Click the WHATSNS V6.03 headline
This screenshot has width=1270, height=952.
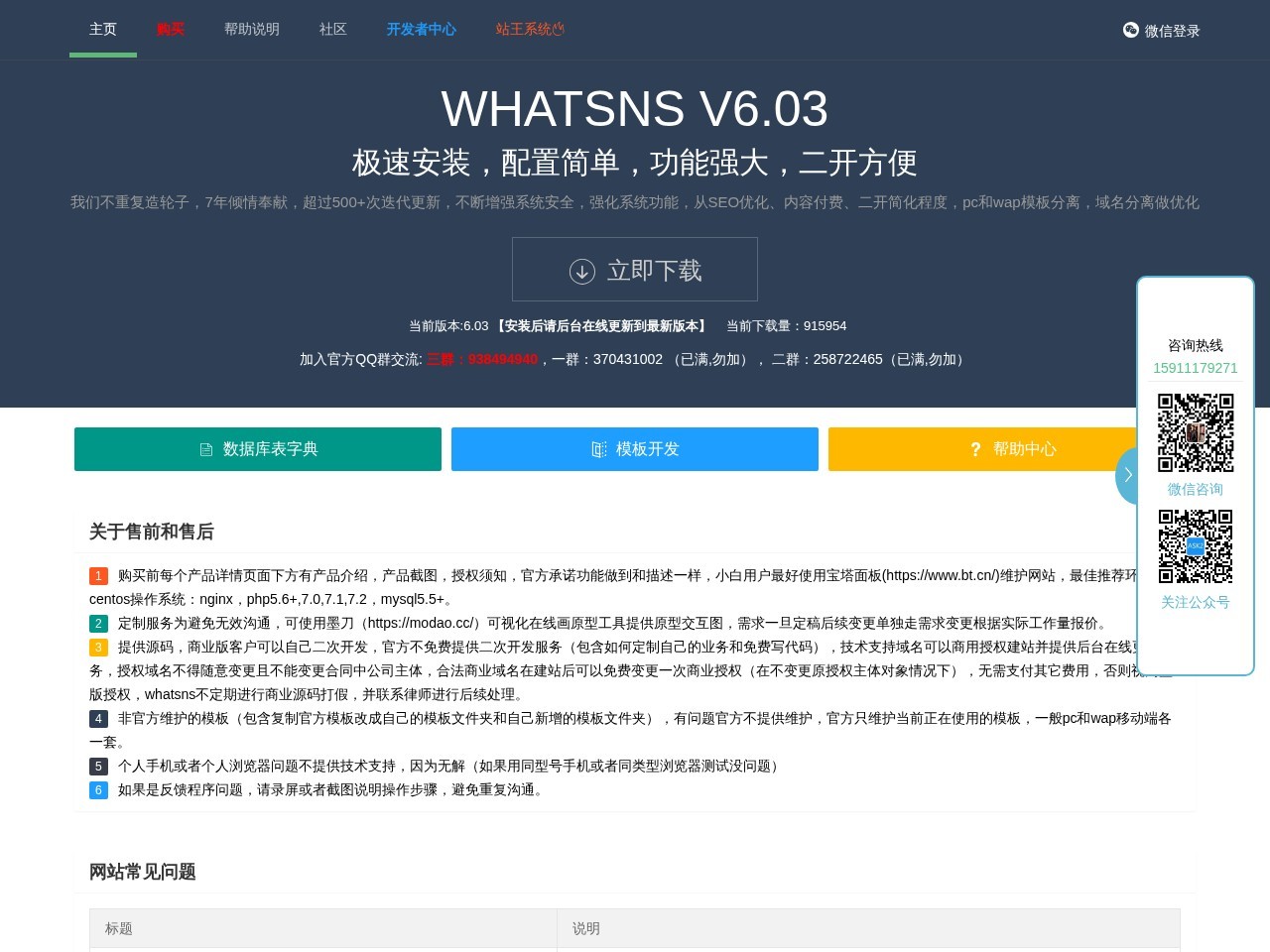pyautogui.click(x=635, y=109)
